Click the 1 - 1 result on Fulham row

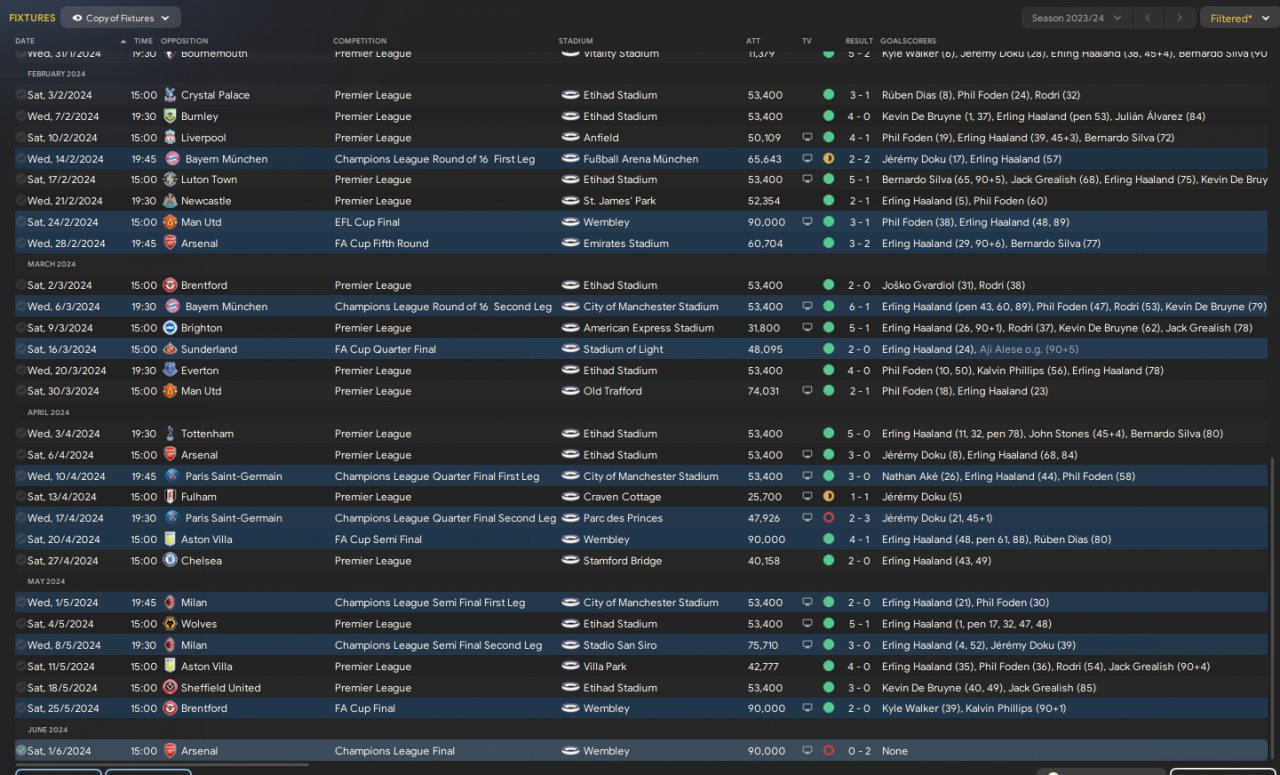[859, 497]
